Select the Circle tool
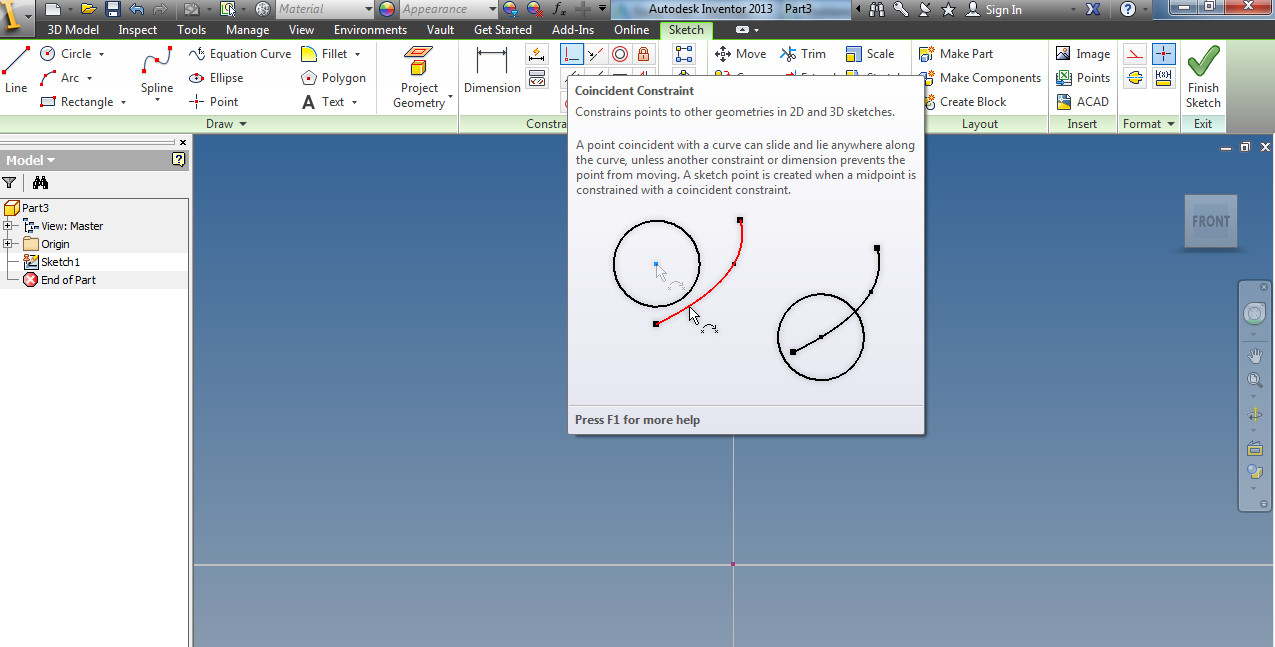 67,53
